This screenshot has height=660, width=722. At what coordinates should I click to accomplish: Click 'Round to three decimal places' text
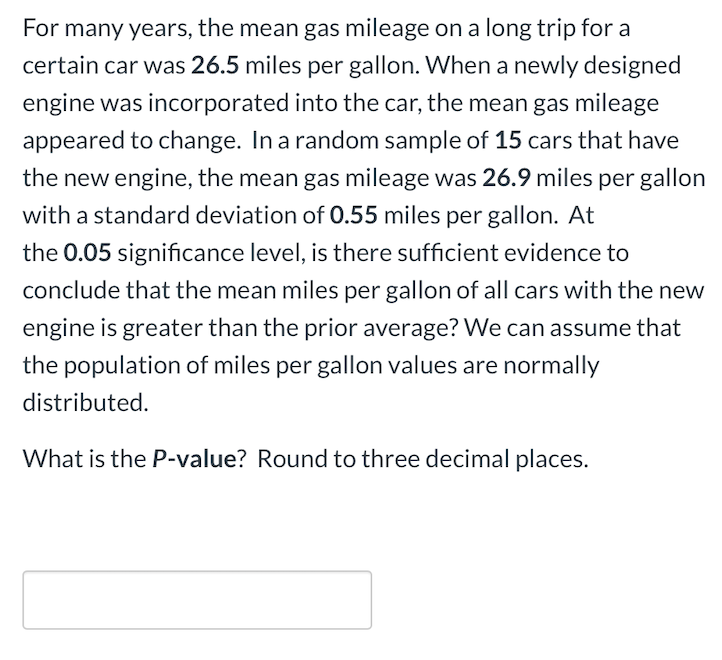(x=422, y=459)
